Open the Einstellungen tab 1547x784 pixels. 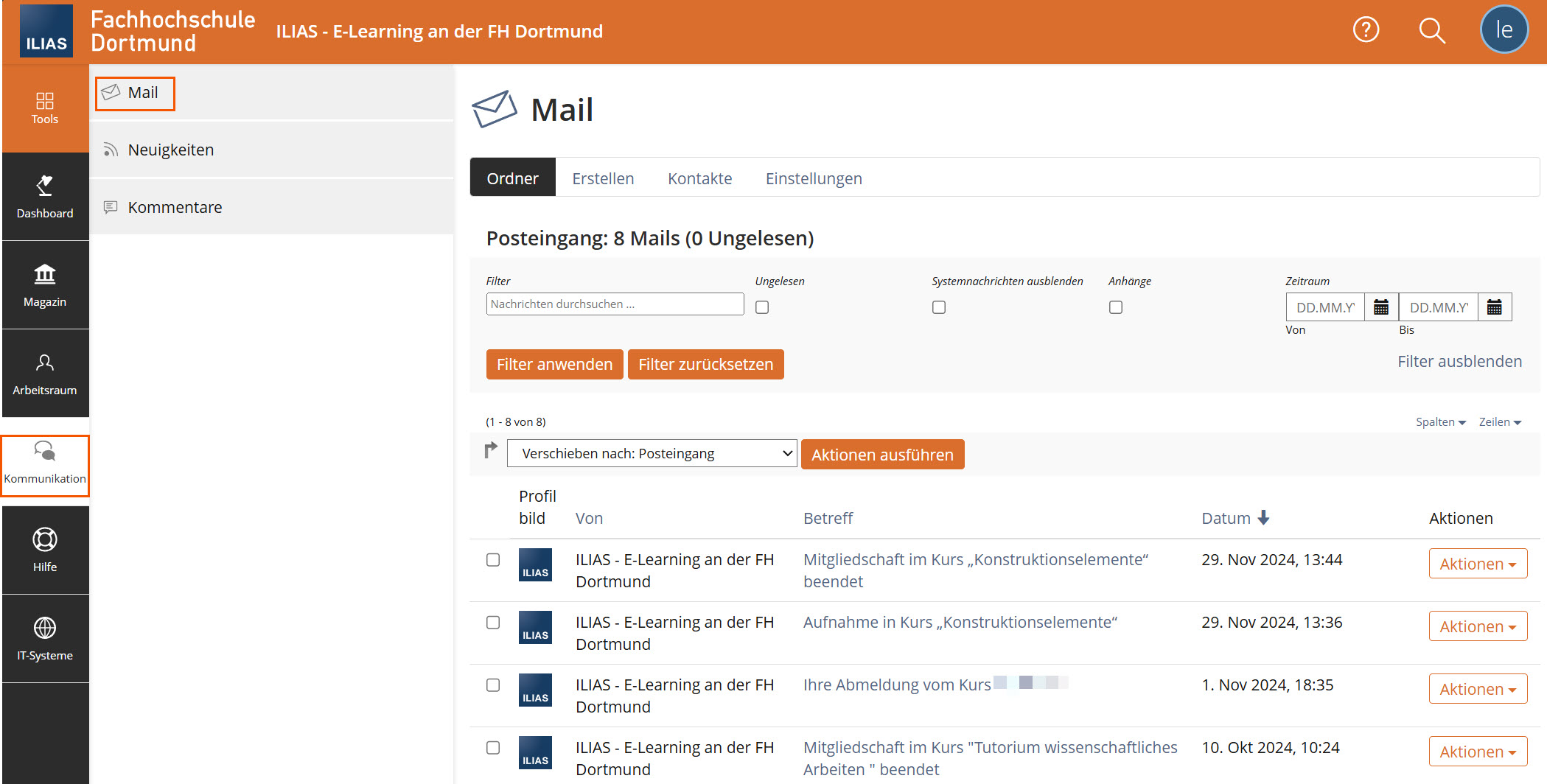pyautogui.click(x=814, y=178)
